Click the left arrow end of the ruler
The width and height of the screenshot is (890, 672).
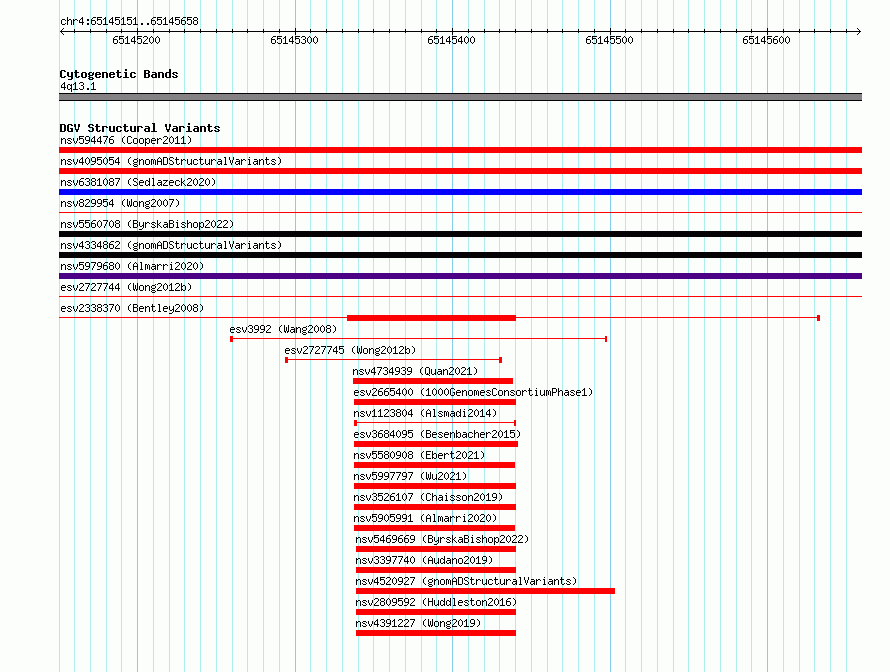coord(62,31)
